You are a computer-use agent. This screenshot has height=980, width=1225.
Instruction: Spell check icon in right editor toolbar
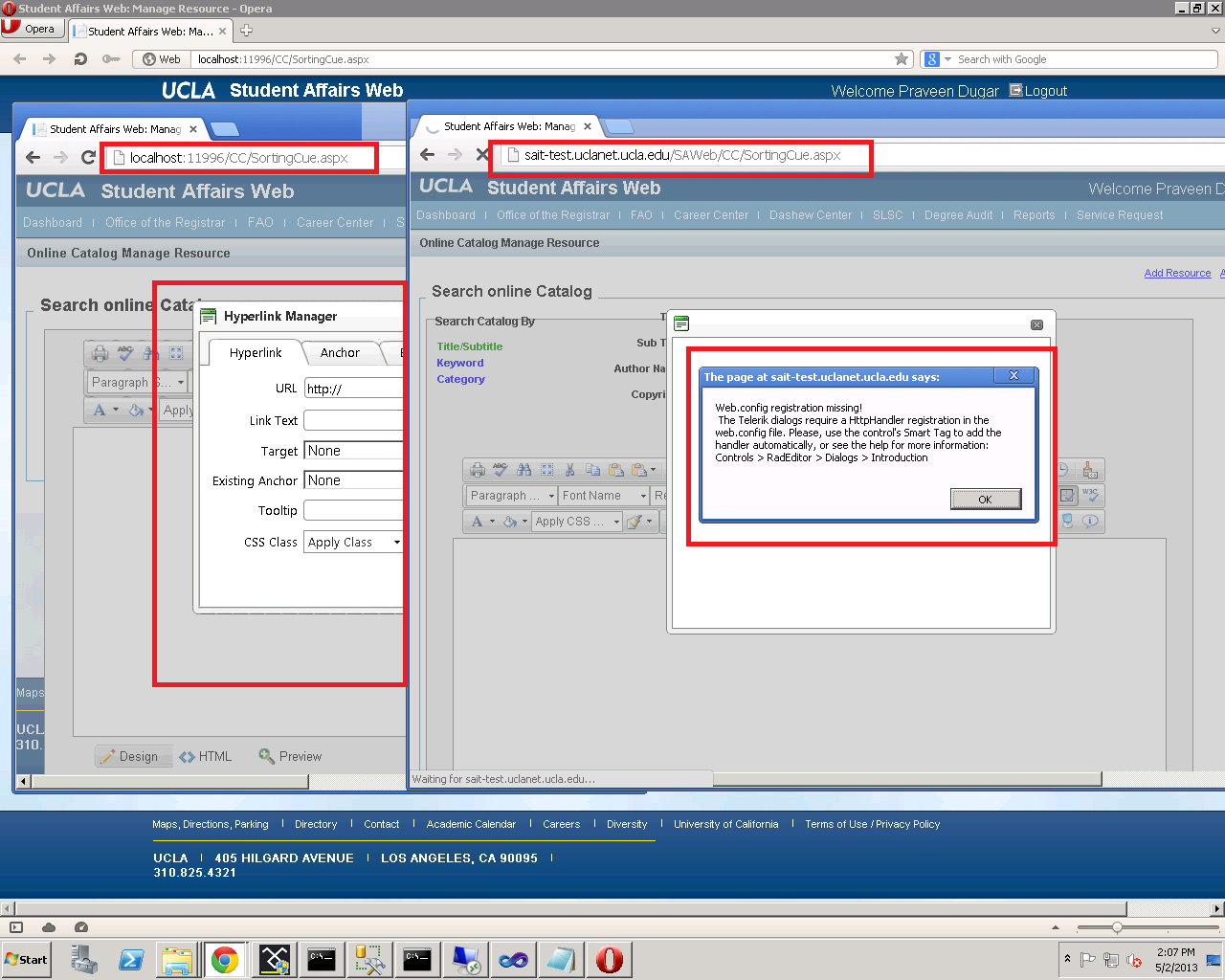(x=501, y=470)
